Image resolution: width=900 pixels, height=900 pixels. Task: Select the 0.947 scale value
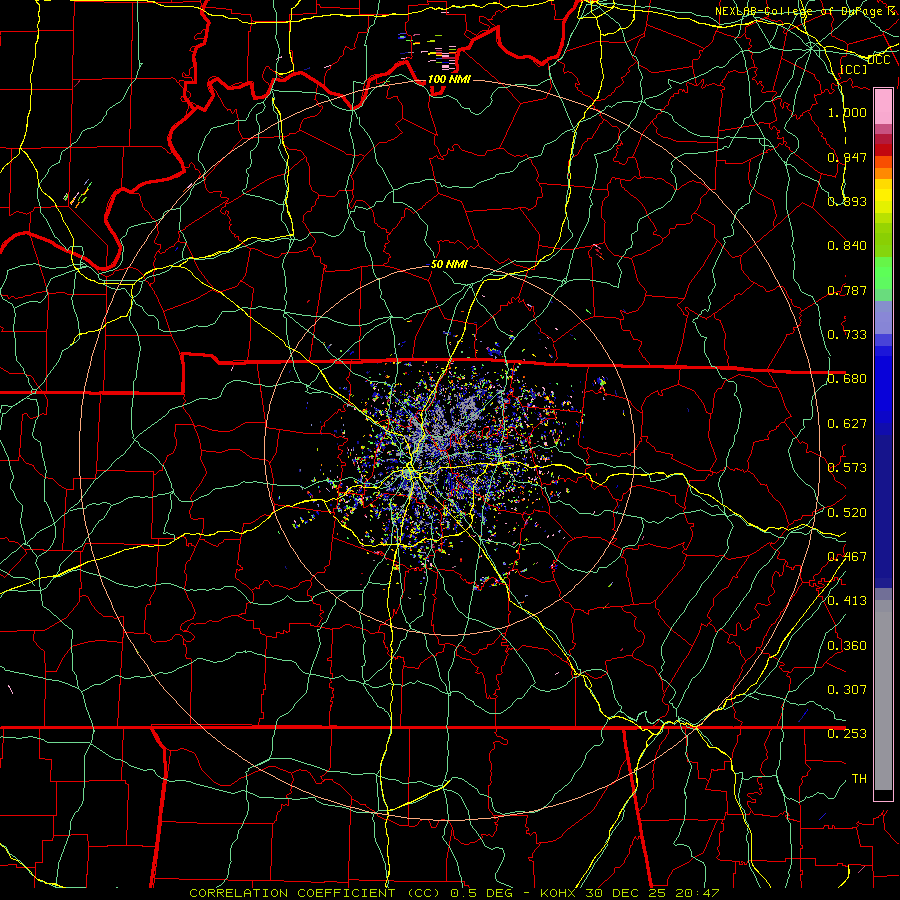847,157
